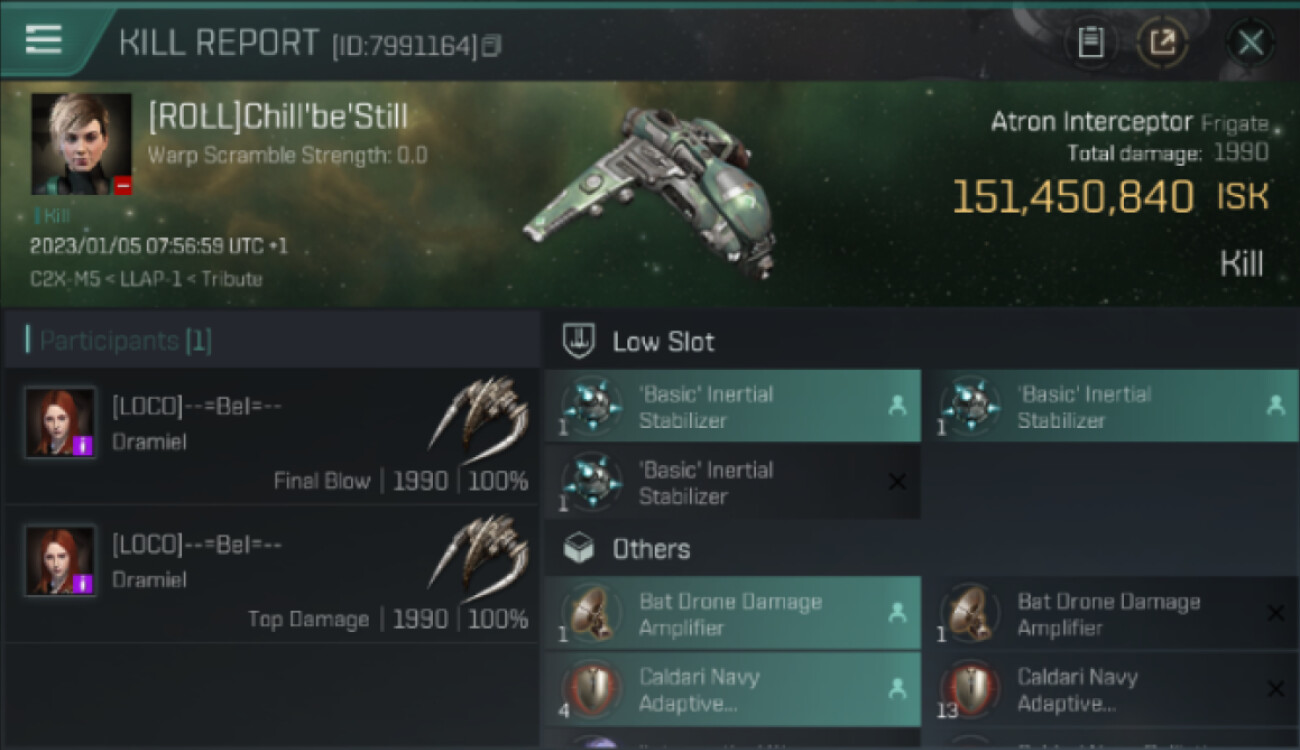Viewport: 1300px width, 750px height.
Task: Close the kill report window
Action: tap(1250, 42)
